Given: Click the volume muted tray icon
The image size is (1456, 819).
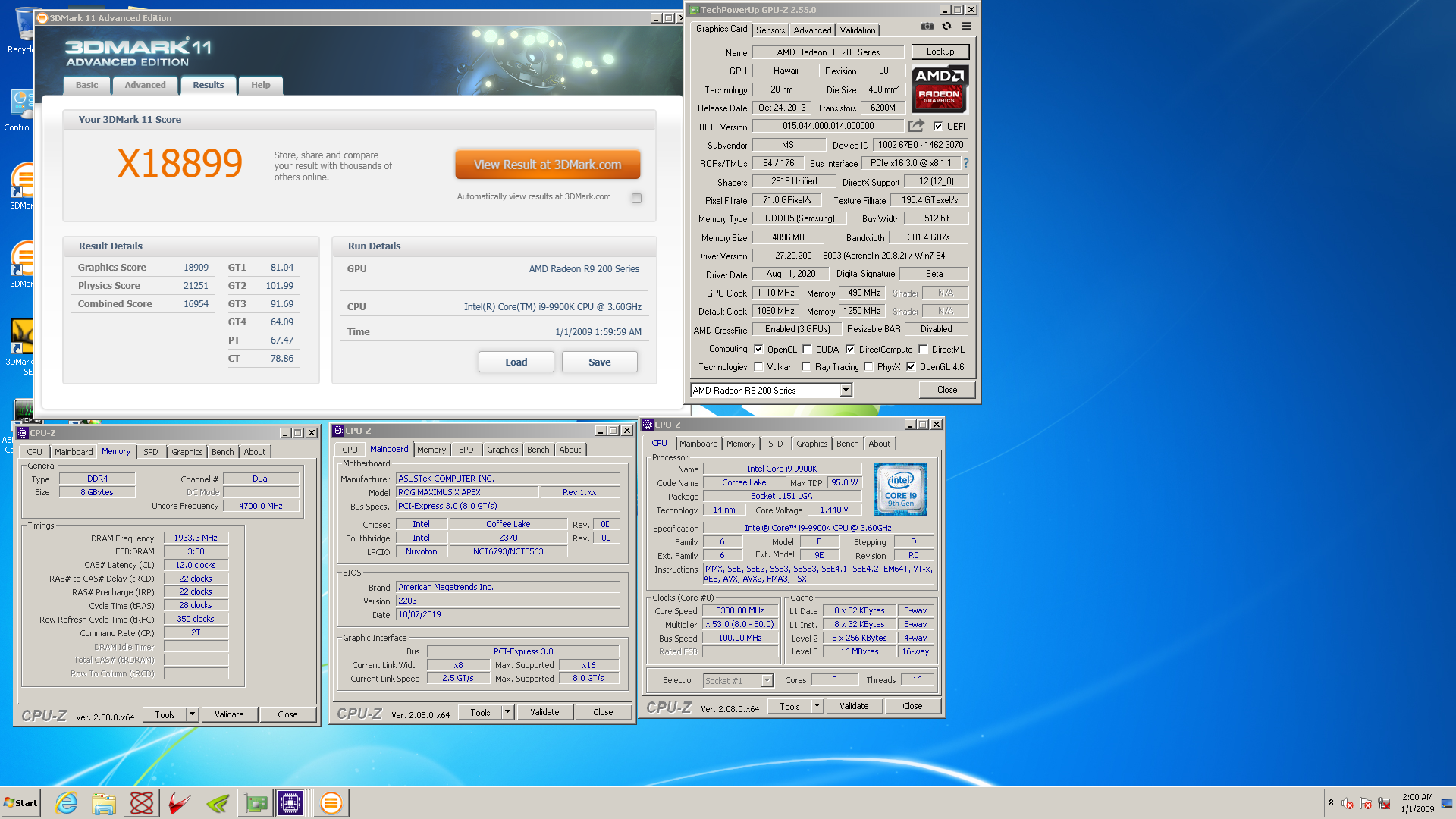Looking at the screenshot, I should (x=1348, y=803).
